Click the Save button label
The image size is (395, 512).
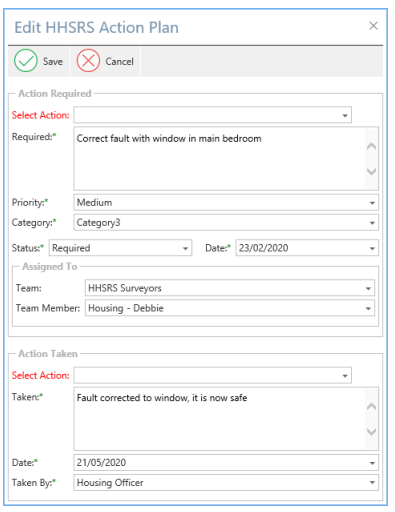point(53,61)
